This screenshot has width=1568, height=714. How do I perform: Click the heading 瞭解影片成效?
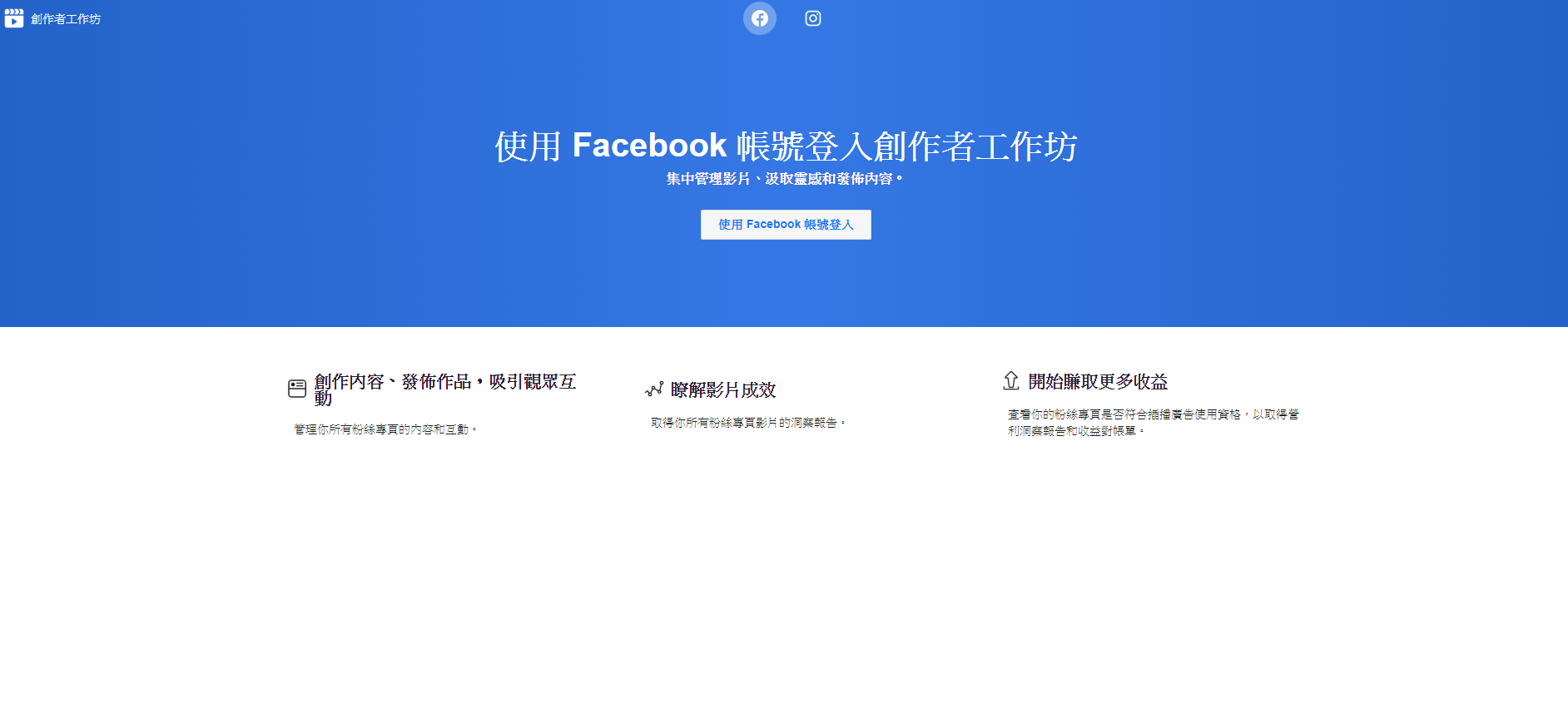point(723,389)
